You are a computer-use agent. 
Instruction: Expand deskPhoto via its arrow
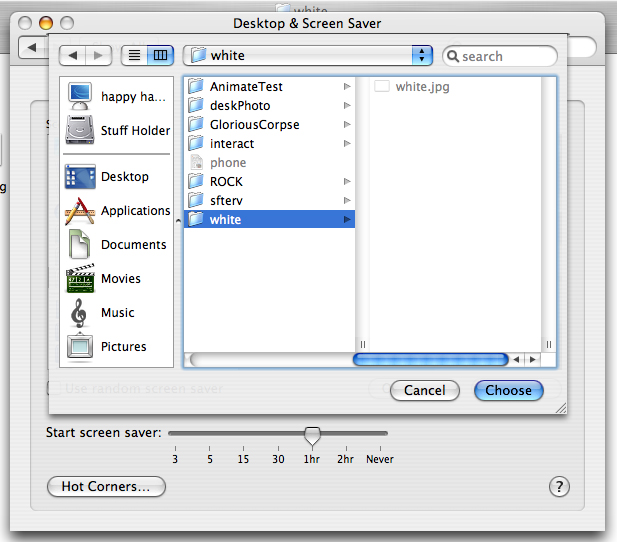[347, 105]
